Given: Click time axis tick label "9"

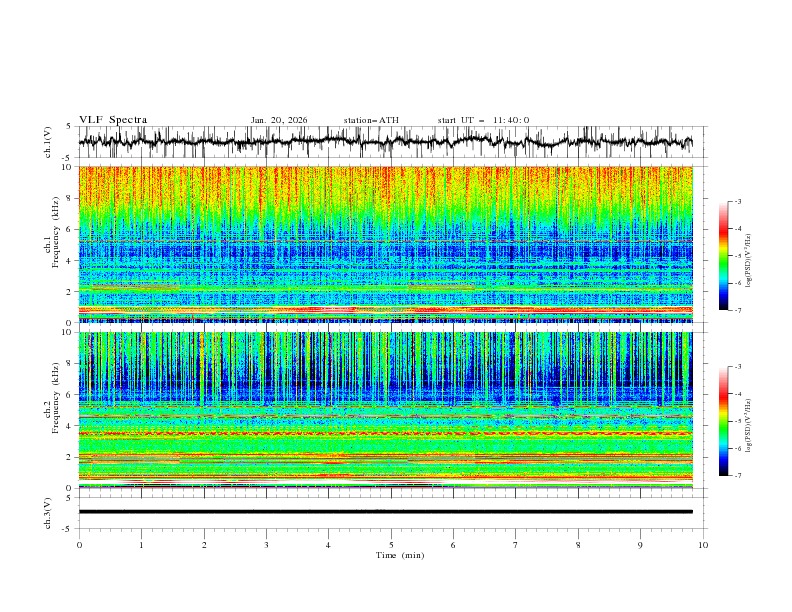Looking at the screenshot, I should (x=640, y=545).
